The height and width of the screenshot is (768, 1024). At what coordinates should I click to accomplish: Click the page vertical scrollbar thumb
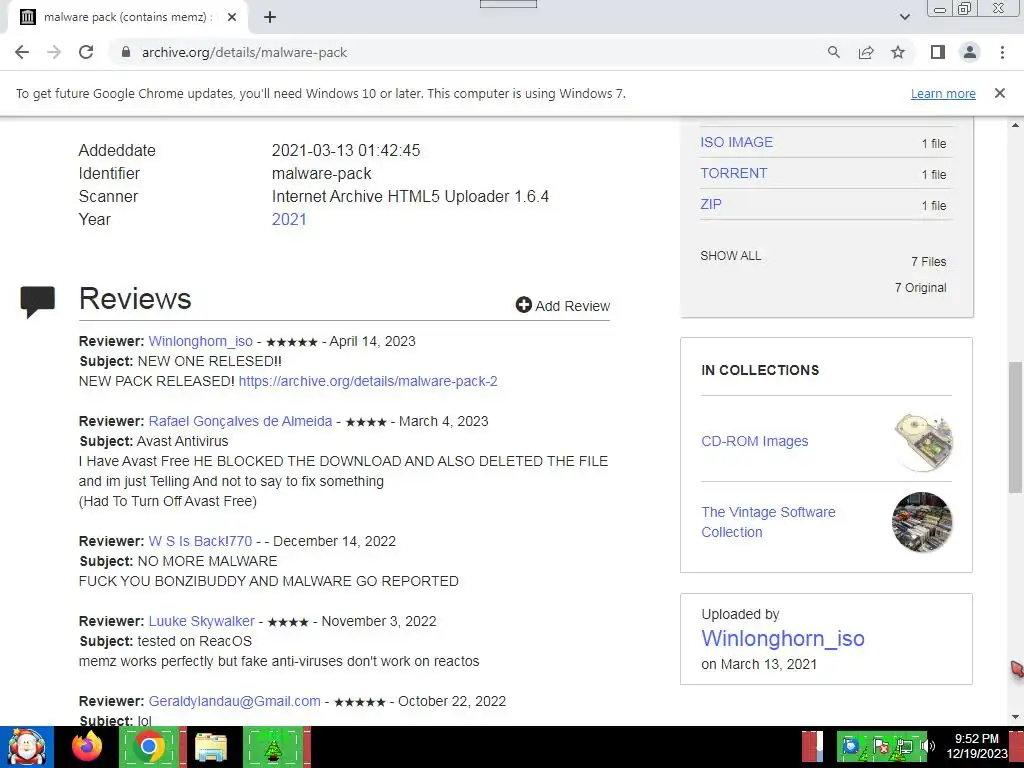pos(1016,428)
